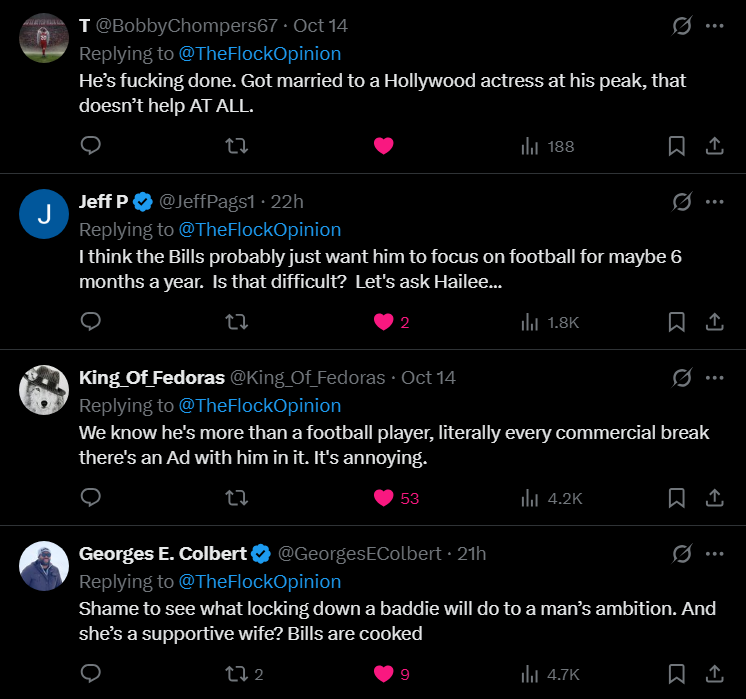746x699 pixels.
Task: Open Grok explain on BobbyChompers67's tweet
Action: point(682,26)
